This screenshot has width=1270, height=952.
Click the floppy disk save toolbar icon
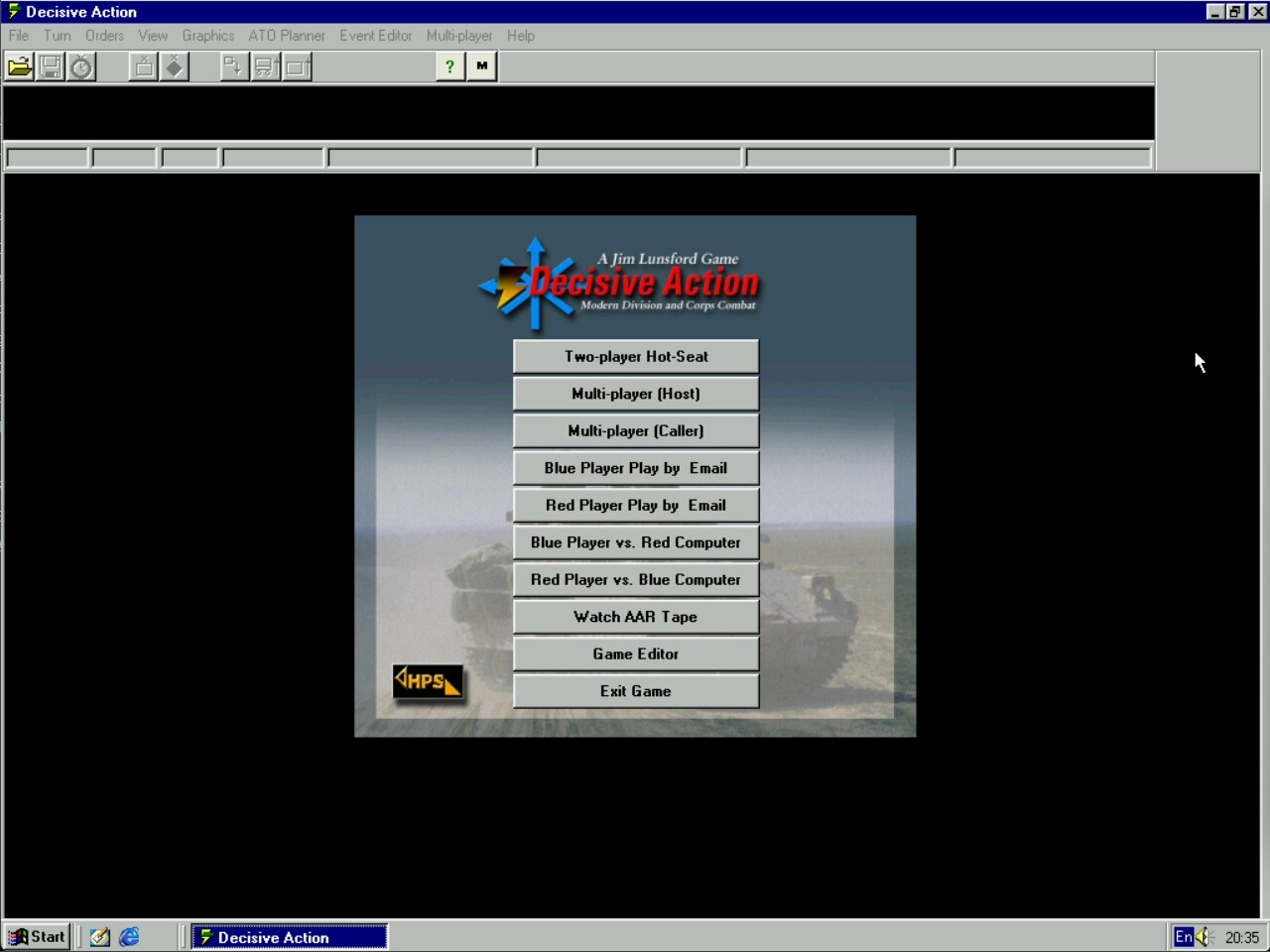pyautogui.click(x=51, y=66)
